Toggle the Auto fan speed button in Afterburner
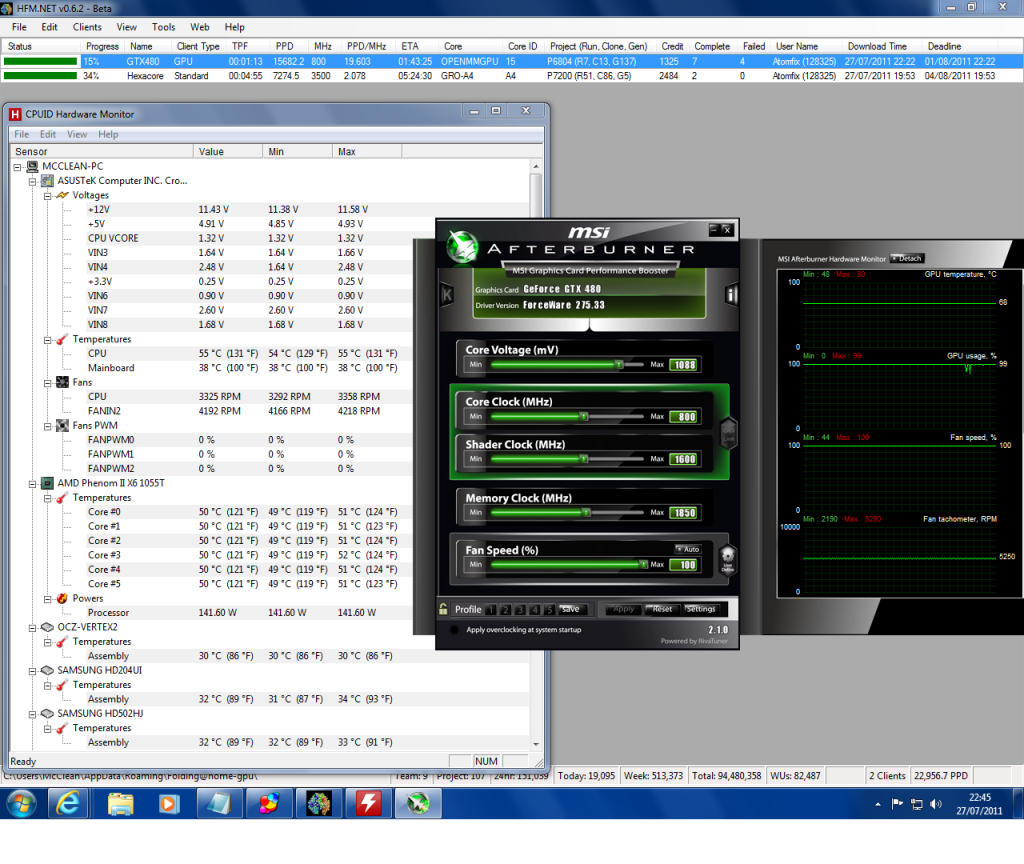Viewport: 1024px width, 864px height. click(x=688, y=549)
